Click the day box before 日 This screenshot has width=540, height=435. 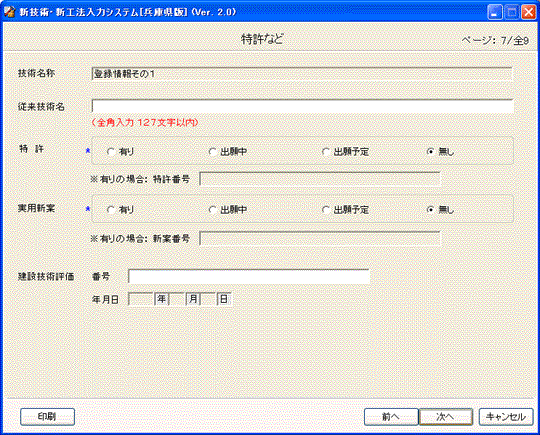click(x=208, y=299)
